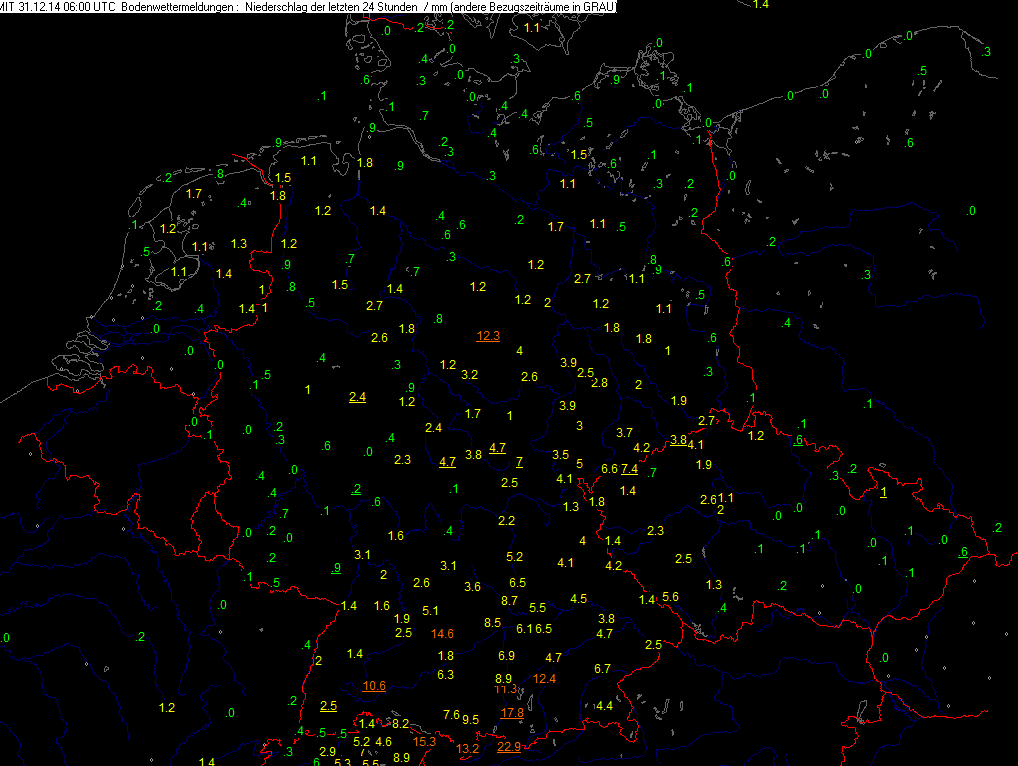The height and width of the screenshot is (766, 1018).
Task: Select the orange 12.4 precipitation value
Action: 544,678
